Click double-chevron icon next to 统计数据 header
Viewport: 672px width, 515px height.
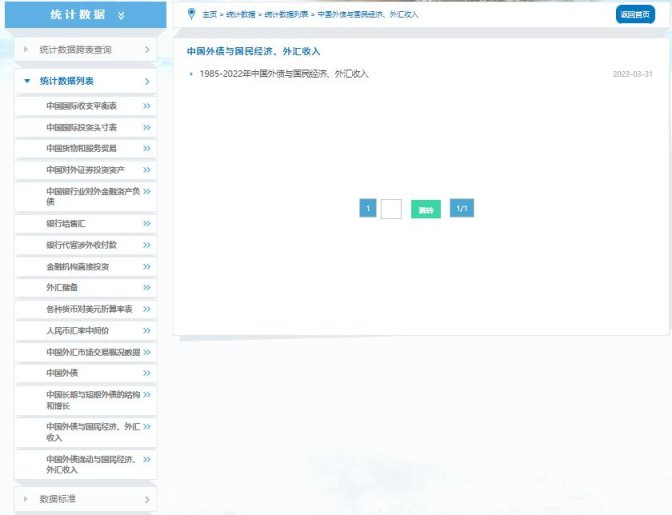coord(121,15)
